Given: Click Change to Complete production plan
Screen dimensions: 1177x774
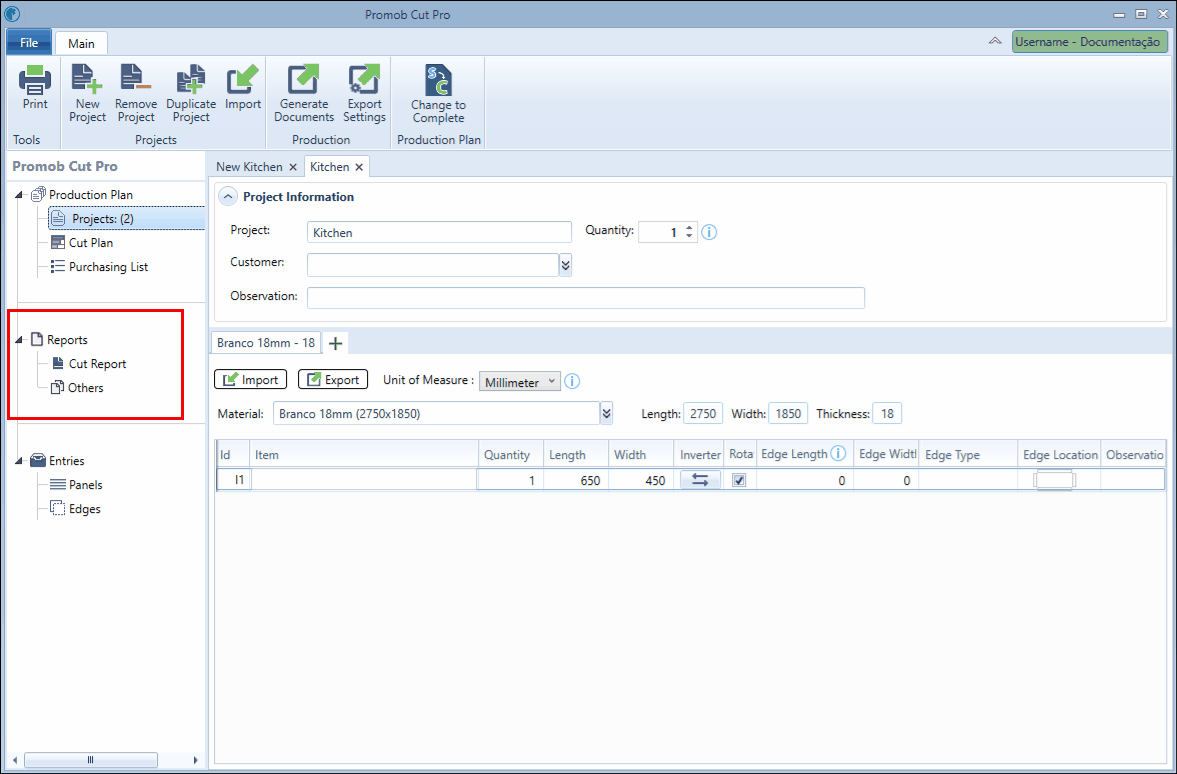Looking at the screenshot, I should point(438,93).
